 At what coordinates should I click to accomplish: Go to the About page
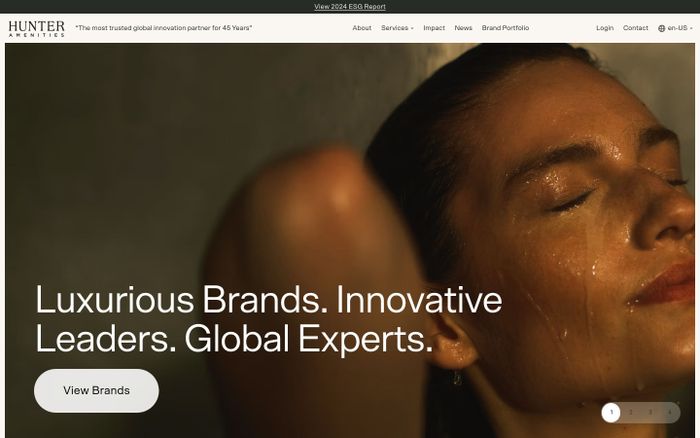pos(362,28)
